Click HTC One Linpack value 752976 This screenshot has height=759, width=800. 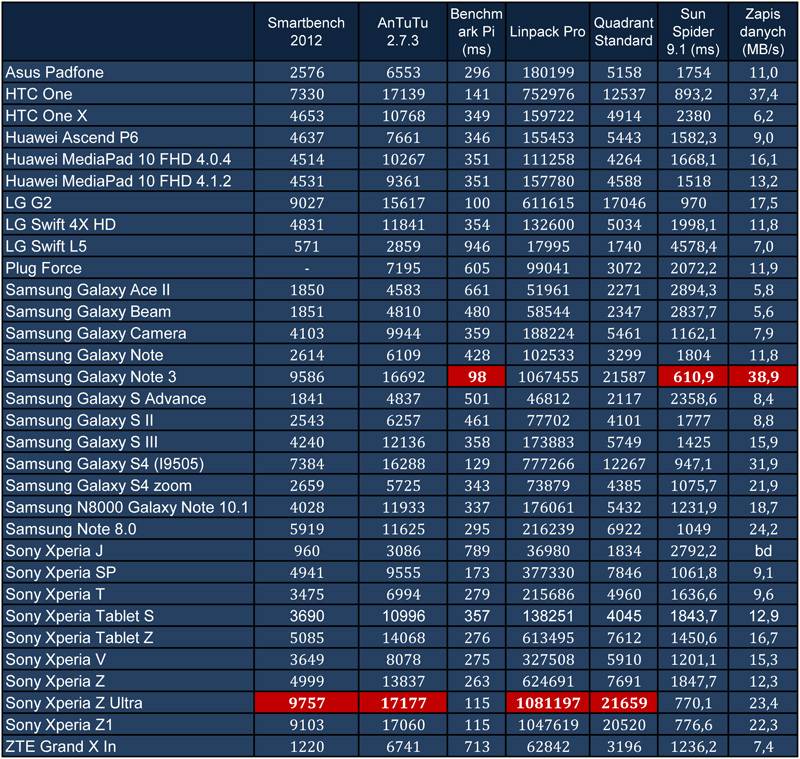pos(548,94)
